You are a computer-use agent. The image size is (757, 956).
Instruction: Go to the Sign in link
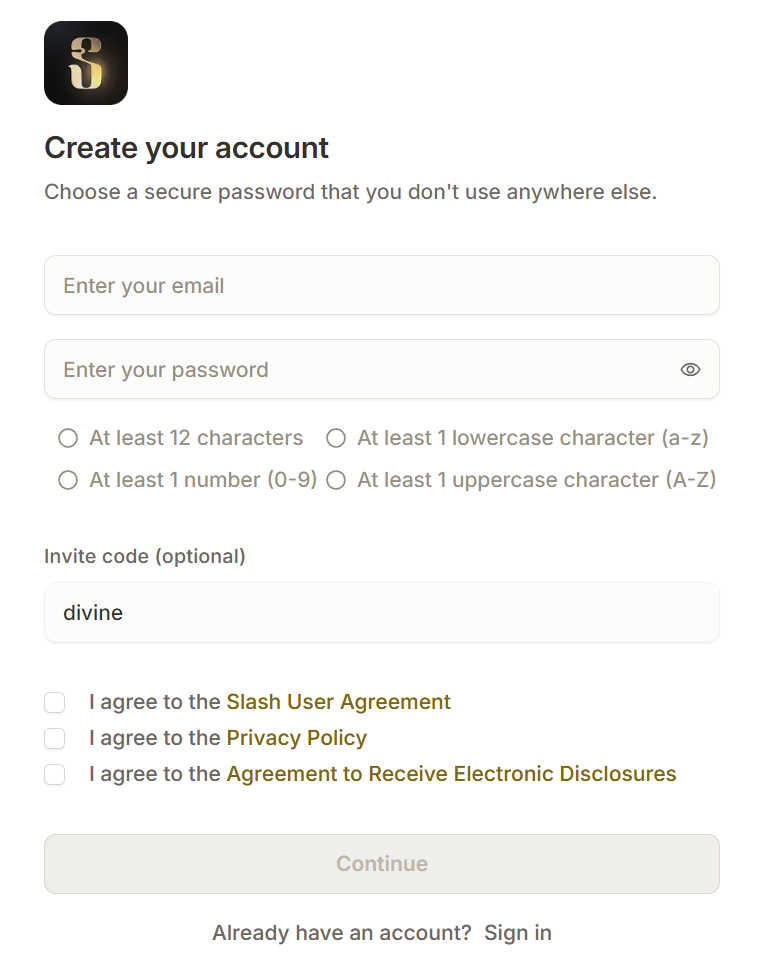(517, 933)
